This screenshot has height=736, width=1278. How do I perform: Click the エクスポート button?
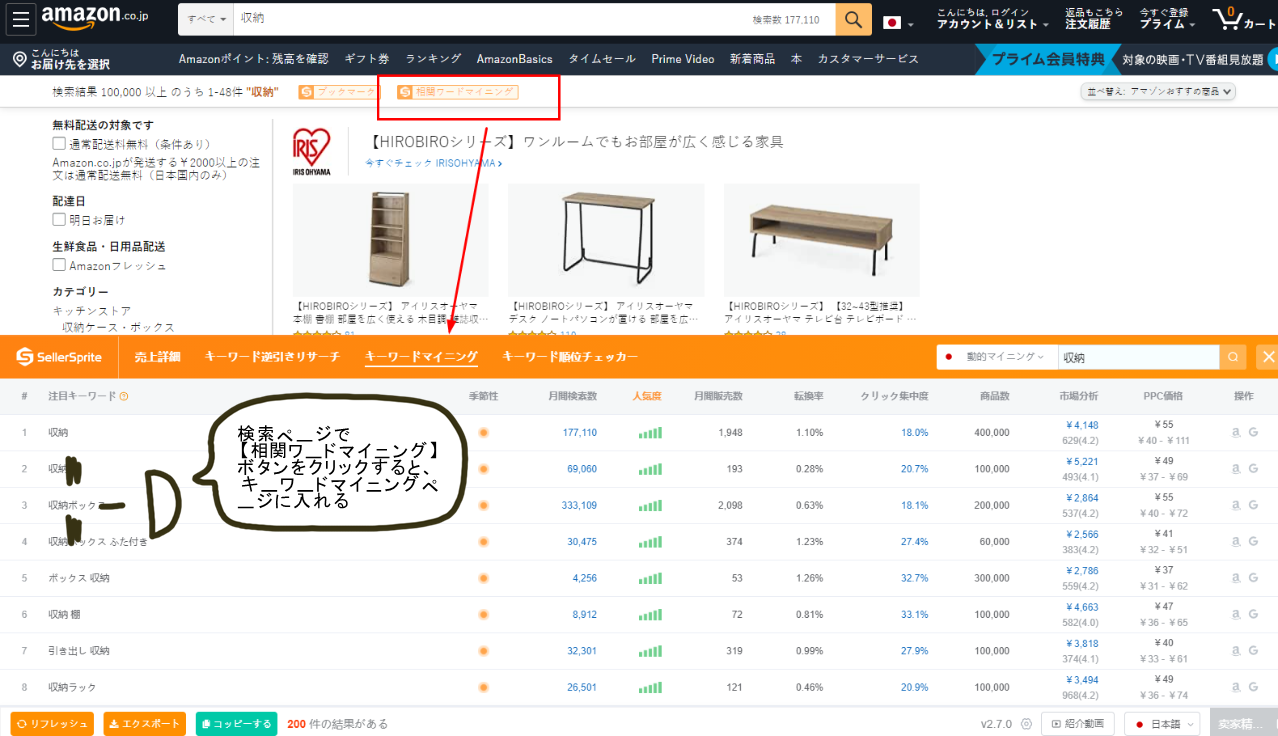click(x=145, y=724)
